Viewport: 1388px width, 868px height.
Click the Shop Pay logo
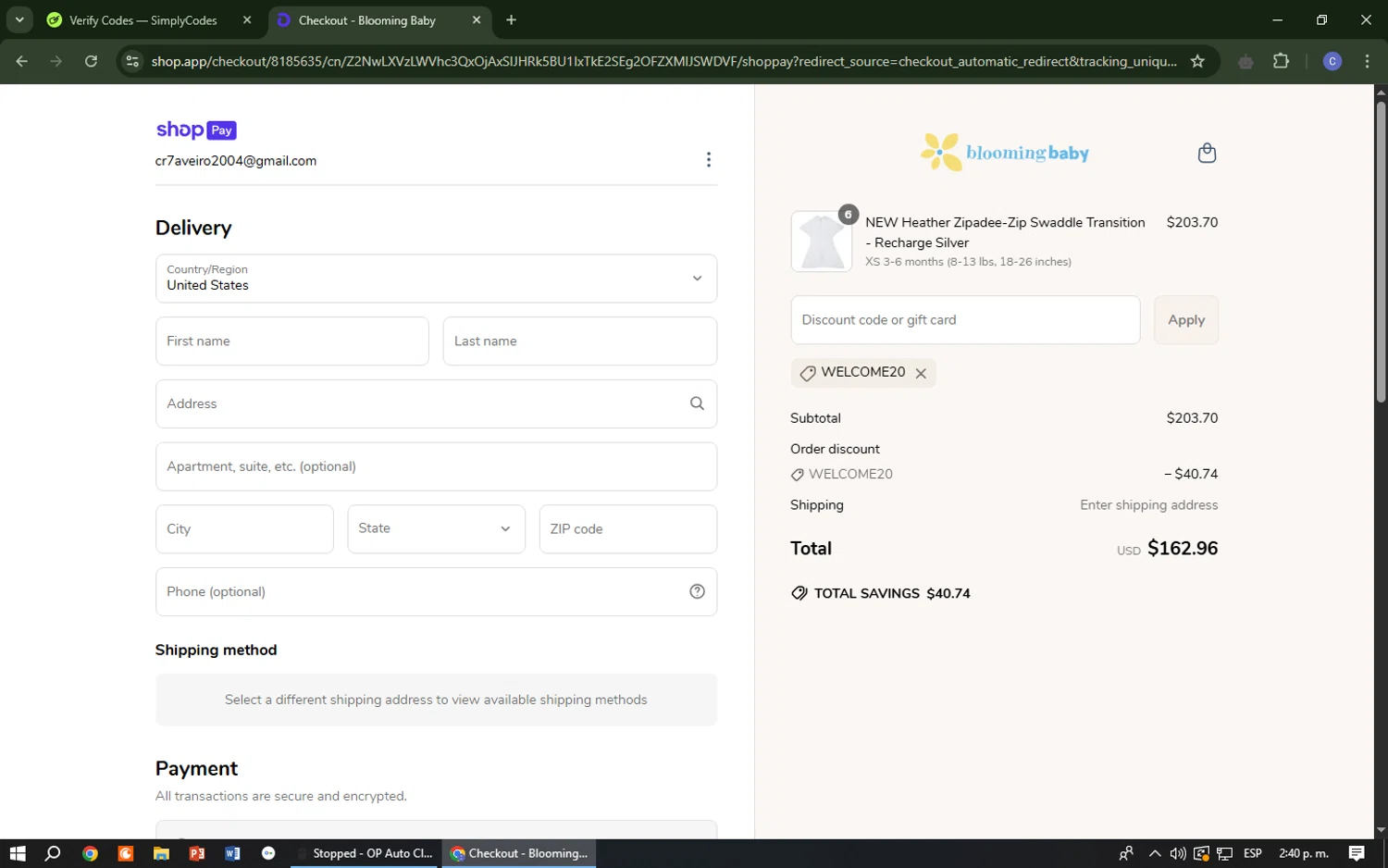[196, 130]
